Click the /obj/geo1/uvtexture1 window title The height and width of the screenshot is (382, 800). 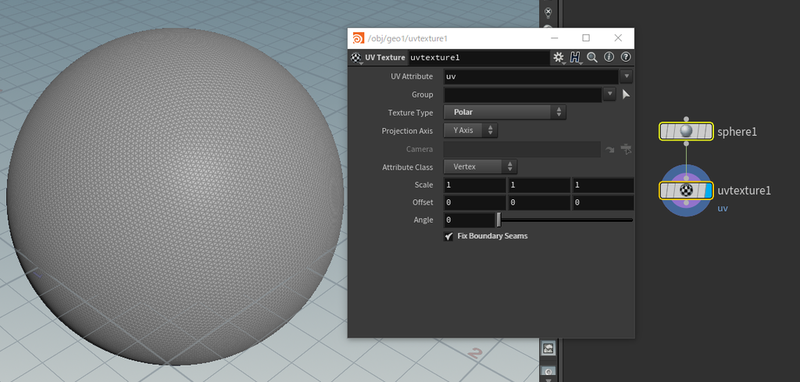pos(408,38)
